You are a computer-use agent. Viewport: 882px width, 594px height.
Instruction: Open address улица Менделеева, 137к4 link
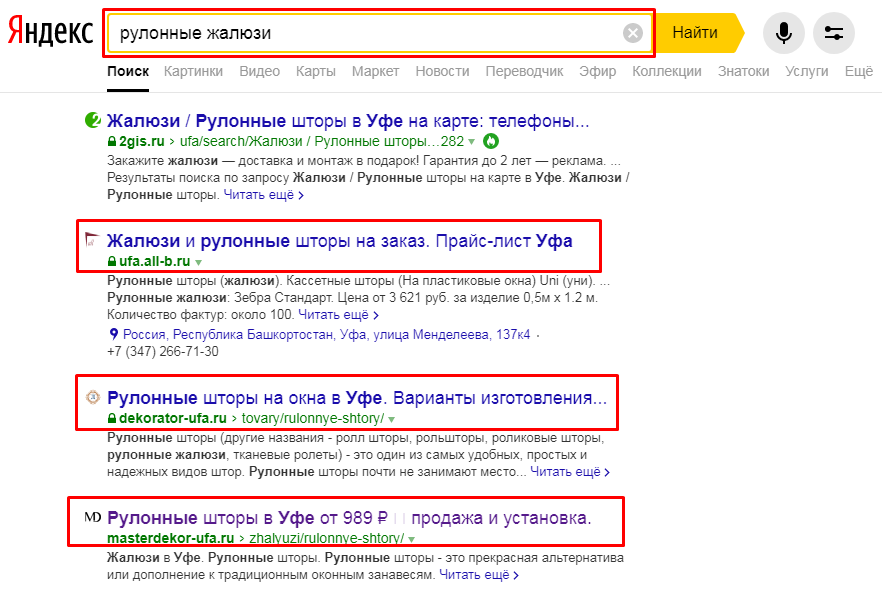[326, 334]
